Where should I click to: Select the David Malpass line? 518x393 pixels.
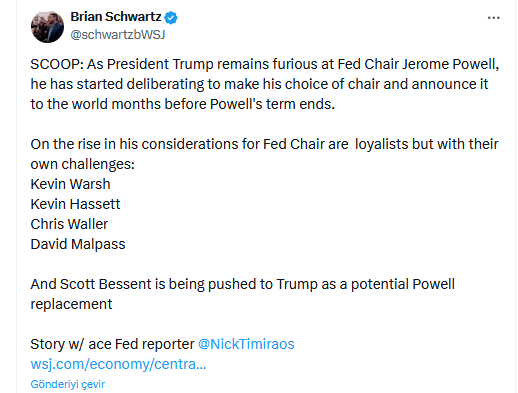pyautogui.click(x=78, y=244)
